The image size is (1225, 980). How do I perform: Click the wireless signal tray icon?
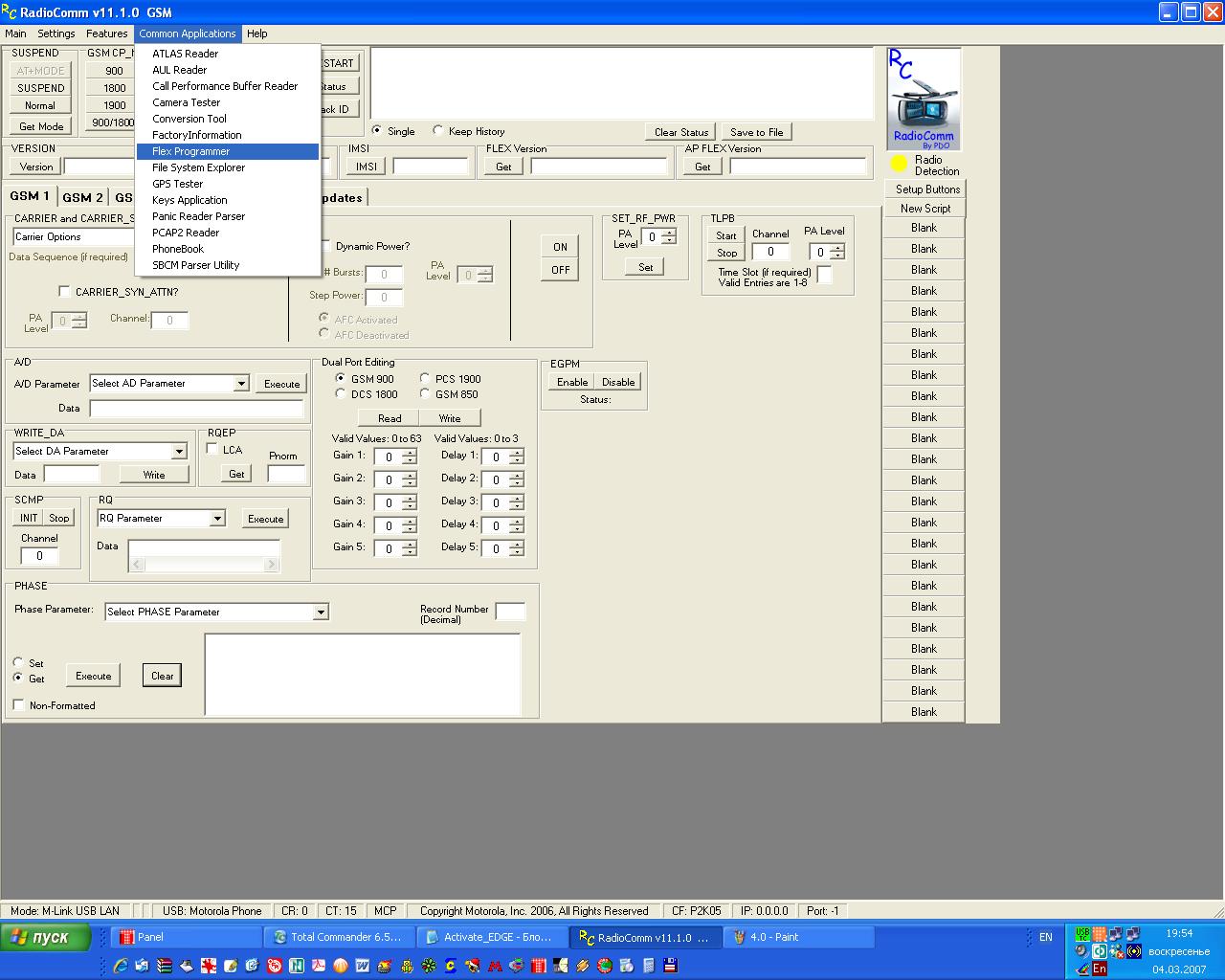coord(1134,951)
